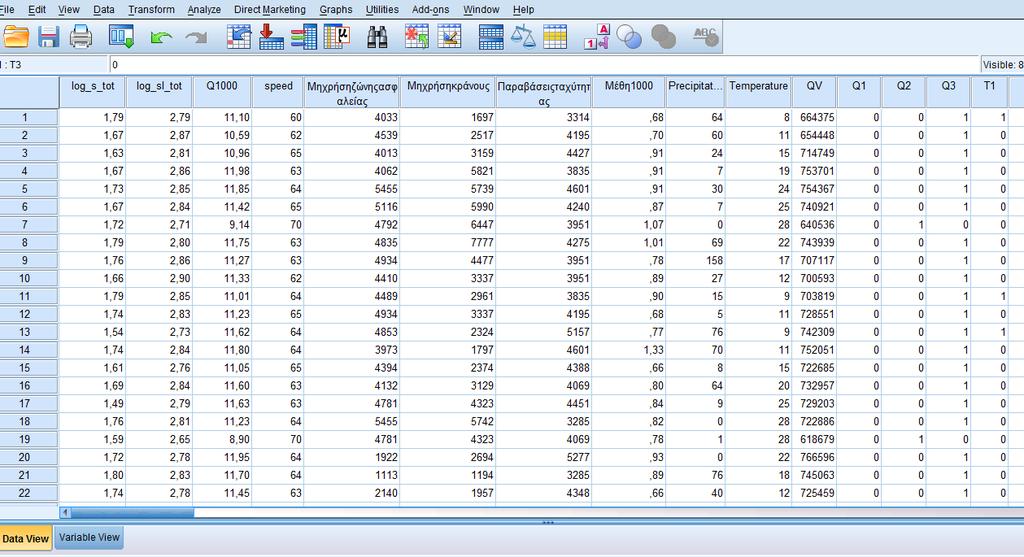Image resolution: width=1024 pixels, height=557 pixels.
Task: Open the Recall recently used dialogs icon
Action: tap(121, 37)
